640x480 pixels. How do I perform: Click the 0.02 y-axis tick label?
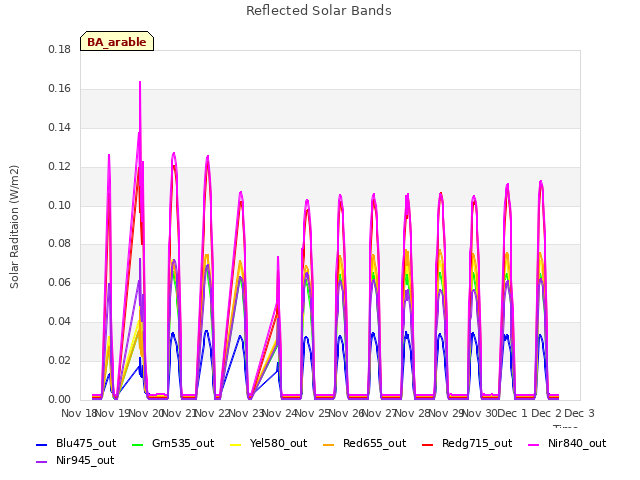coord(60,360)
